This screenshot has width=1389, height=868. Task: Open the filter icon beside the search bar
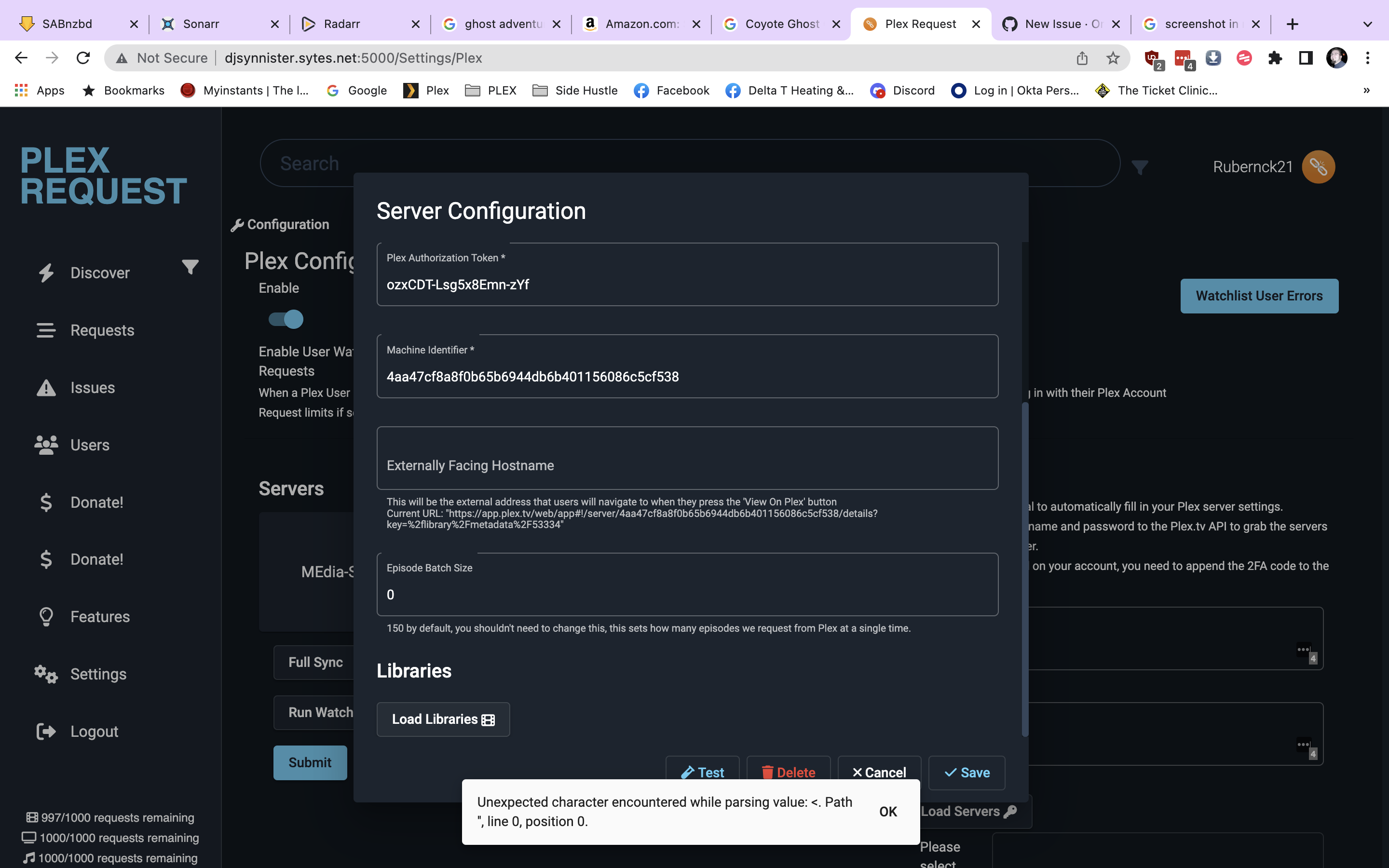point(1140,166)
